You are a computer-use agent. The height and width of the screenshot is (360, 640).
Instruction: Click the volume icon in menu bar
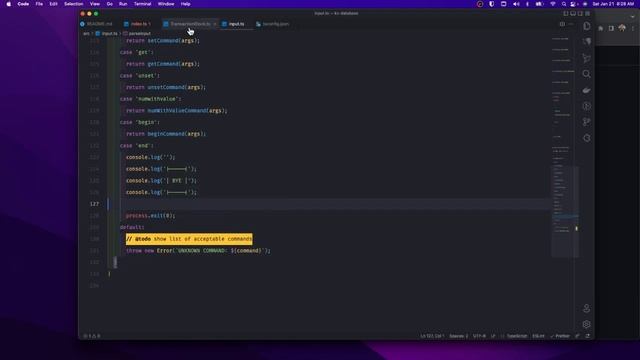(516, 4)
